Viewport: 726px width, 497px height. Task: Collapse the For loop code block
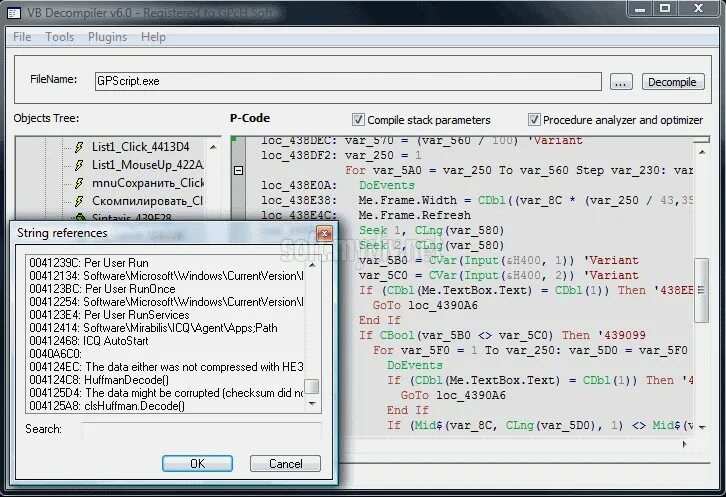tap(238, 170)
